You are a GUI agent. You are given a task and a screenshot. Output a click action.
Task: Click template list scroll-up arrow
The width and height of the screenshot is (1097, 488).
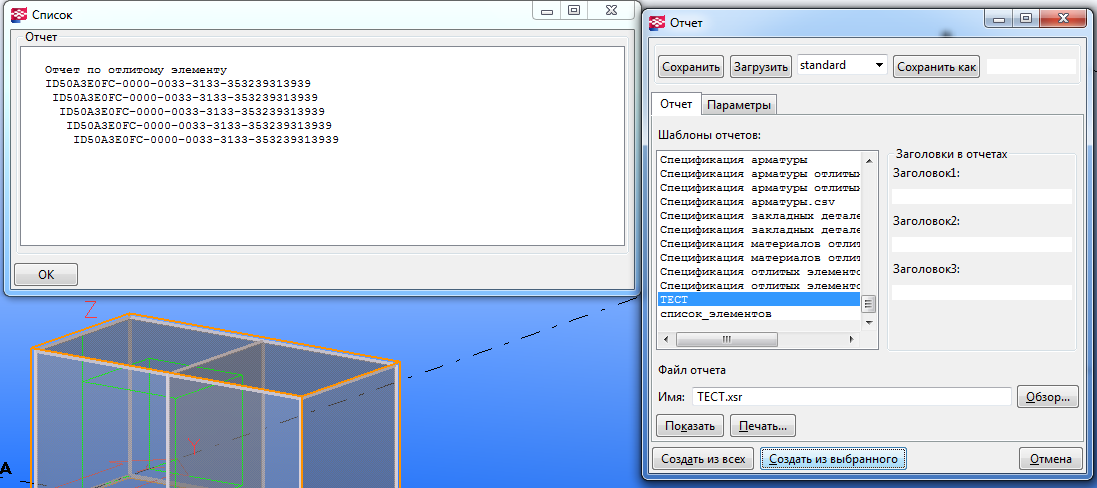pyautogui.click(x=868, y=160)
